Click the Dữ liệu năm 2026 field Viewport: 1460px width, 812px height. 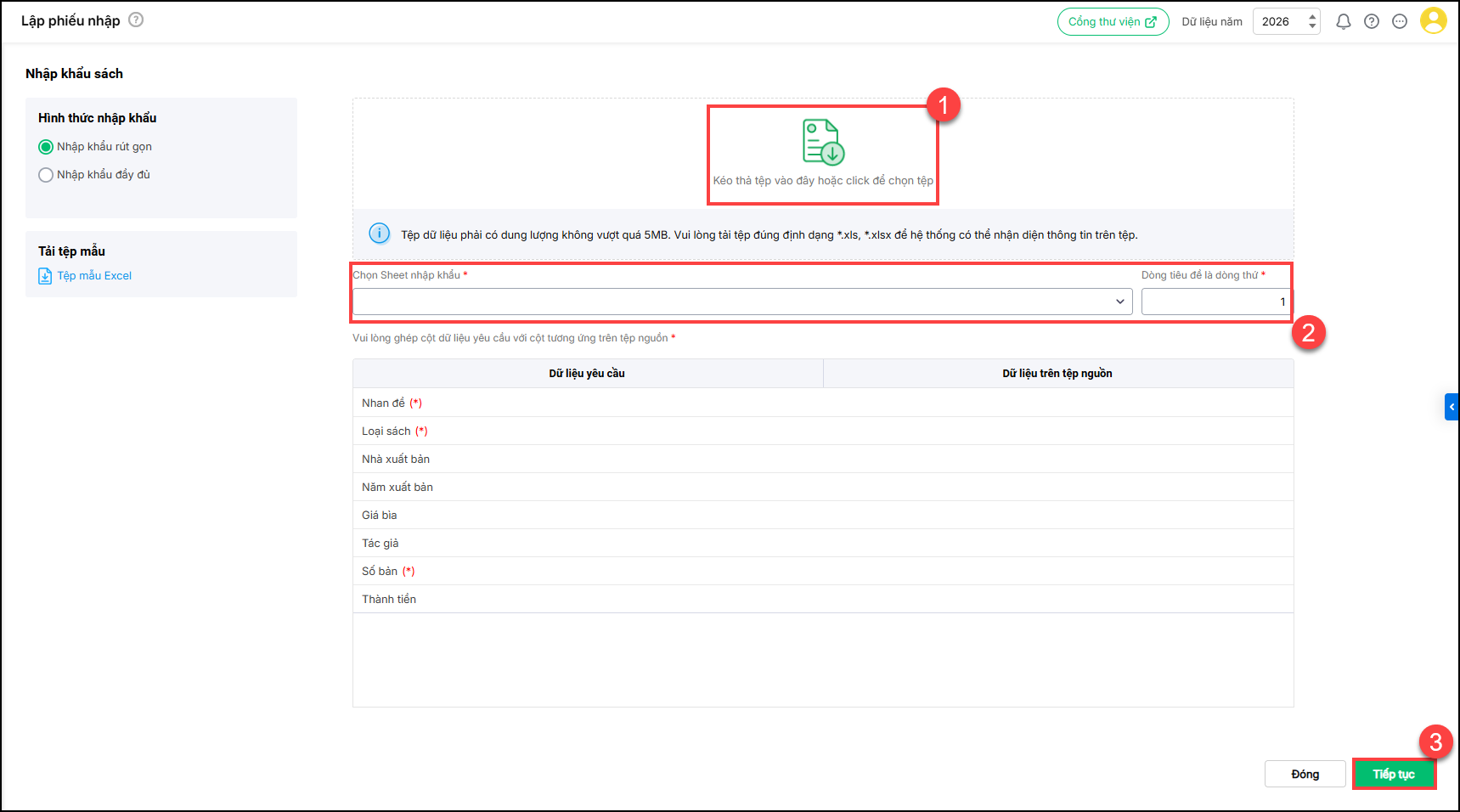1278,22
